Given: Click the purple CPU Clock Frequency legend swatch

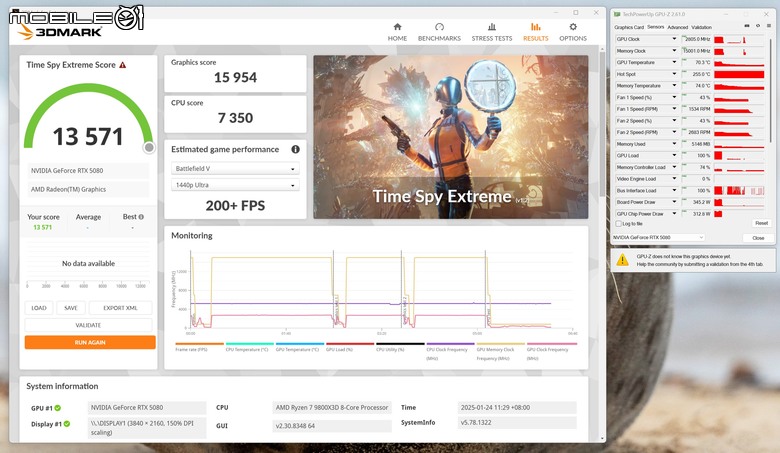Looking at the screenshot, I should coord(451,344).
